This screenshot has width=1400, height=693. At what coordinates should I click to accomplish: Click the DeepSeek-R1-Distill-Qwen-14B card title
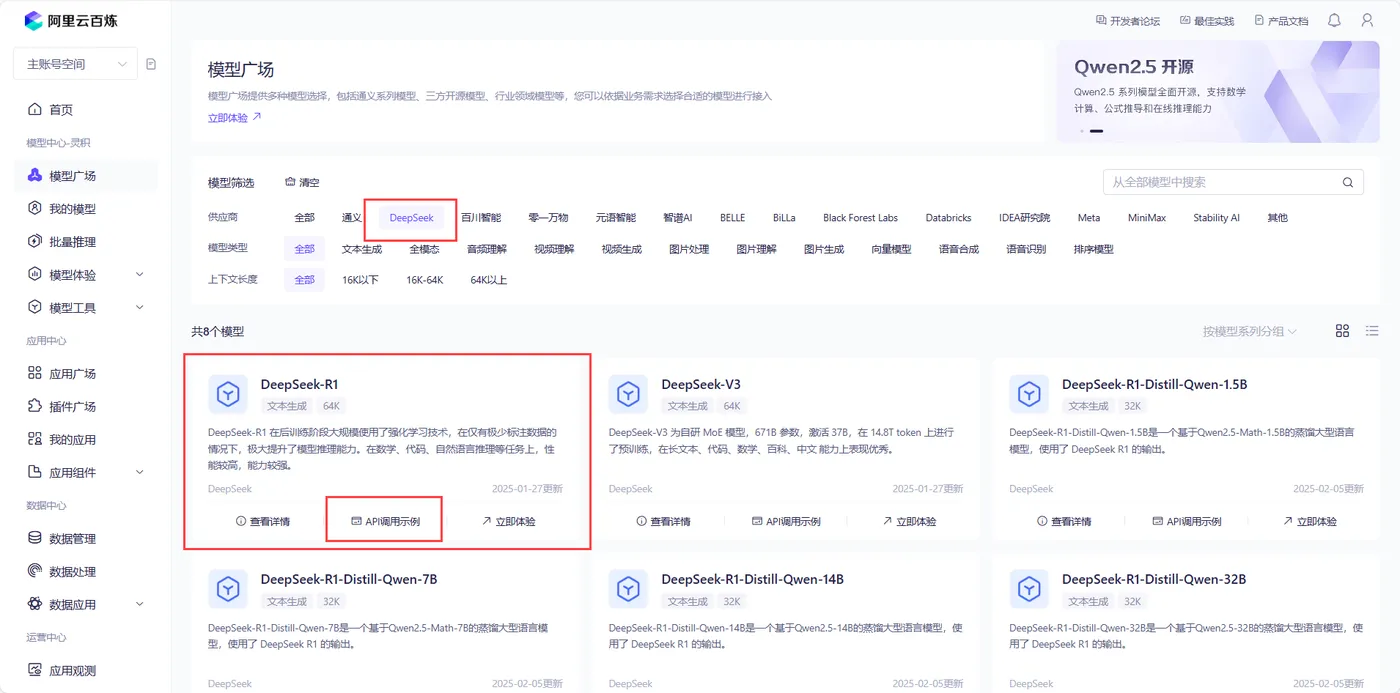click(x=752, y=579)
